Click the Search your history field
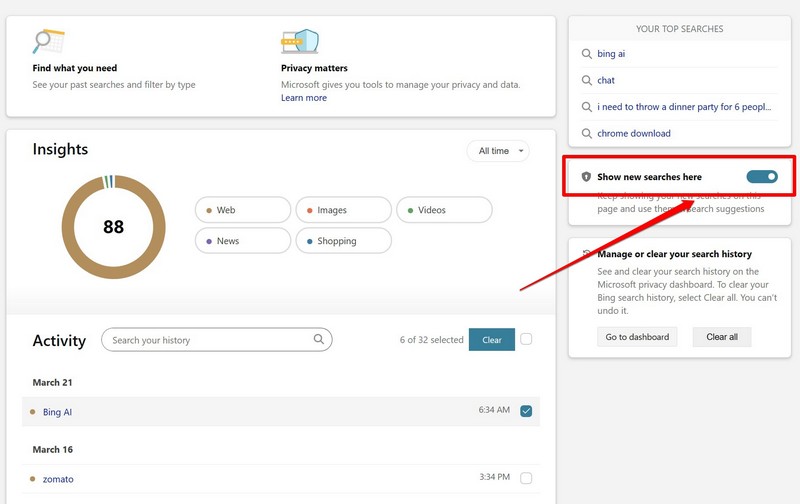The image size is (800, 504). click(x=210, y=340)
